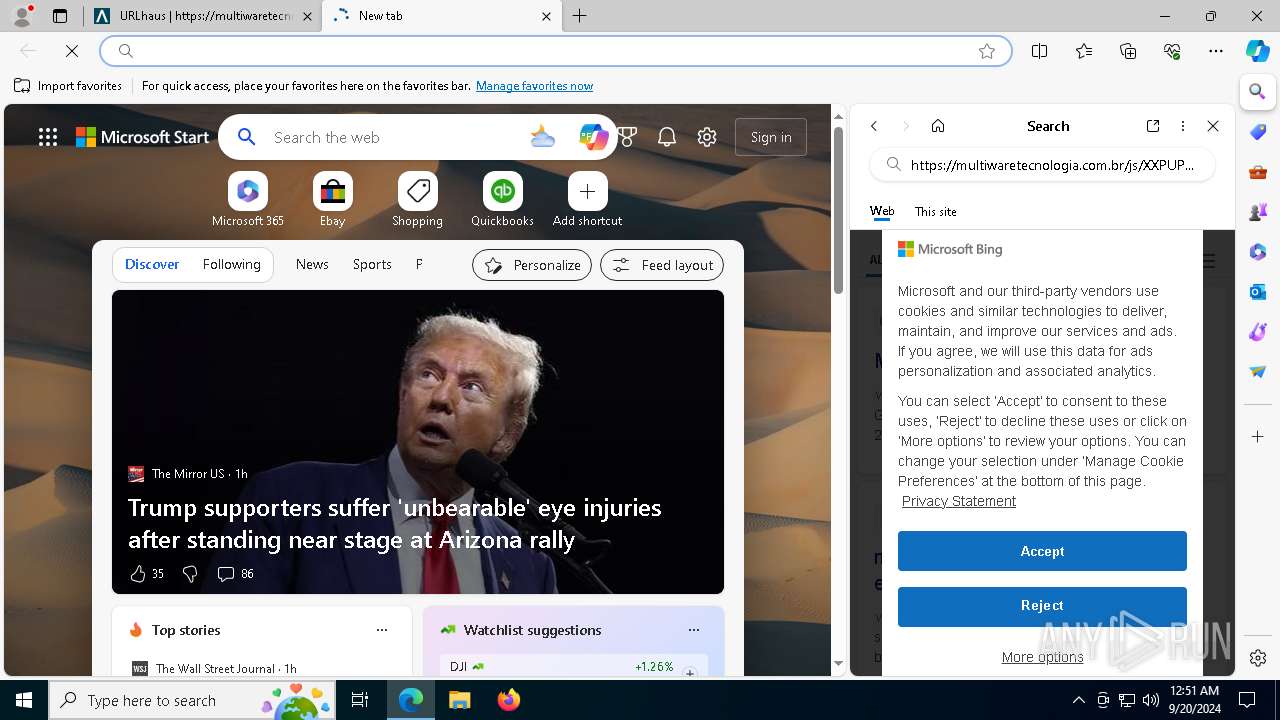The image size is (1280, 720).
Task: Open sidebar Microsoft 365 icon
Action: click(1258, 252)
